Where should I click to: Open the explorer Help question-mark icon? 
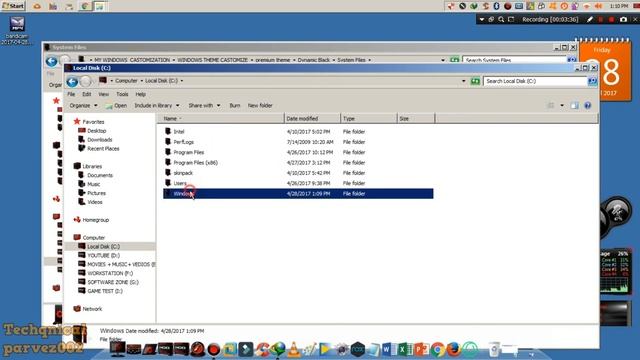click(x=587, y=106)
